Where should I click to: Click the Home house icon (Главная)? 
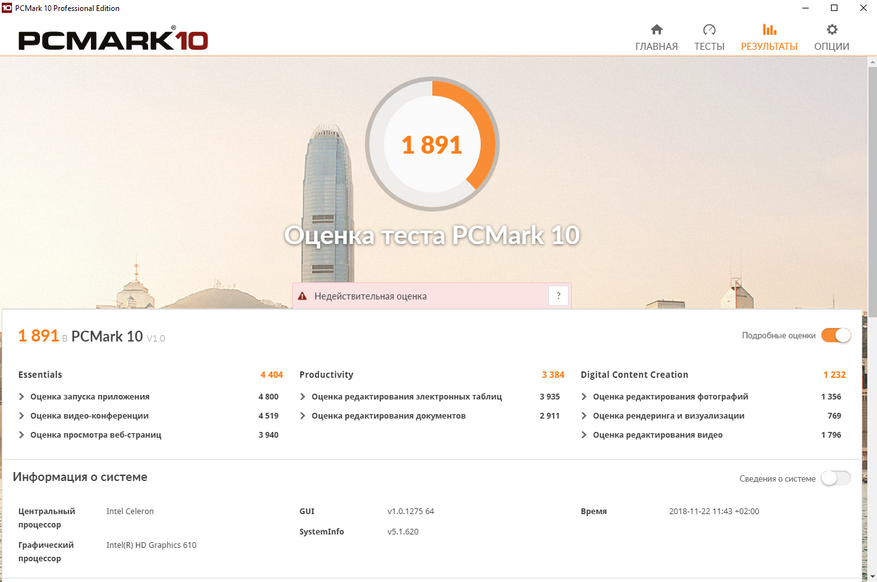coord(656,30)
